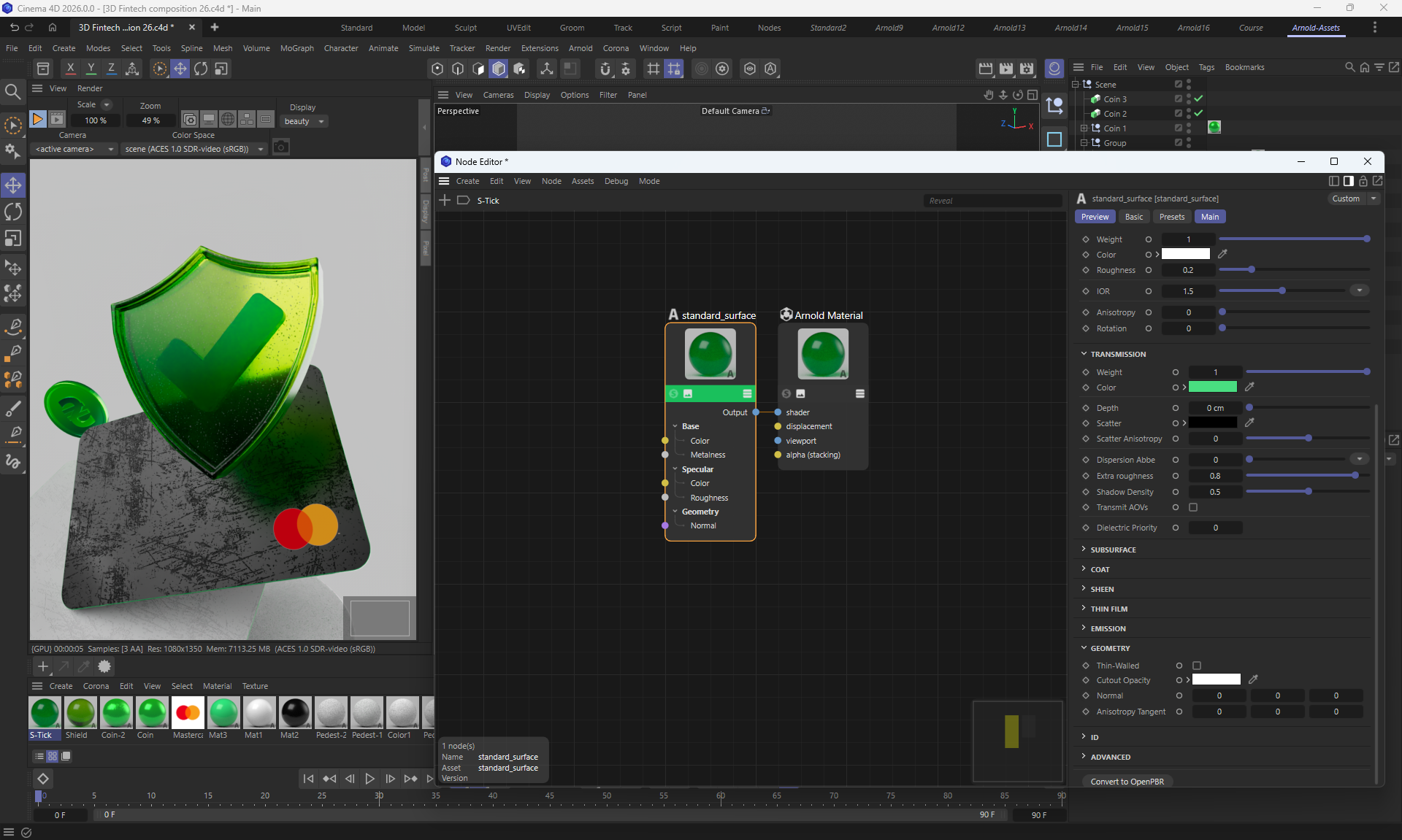
Task: Open the MoGraph menu
Action: coord(296,48)
